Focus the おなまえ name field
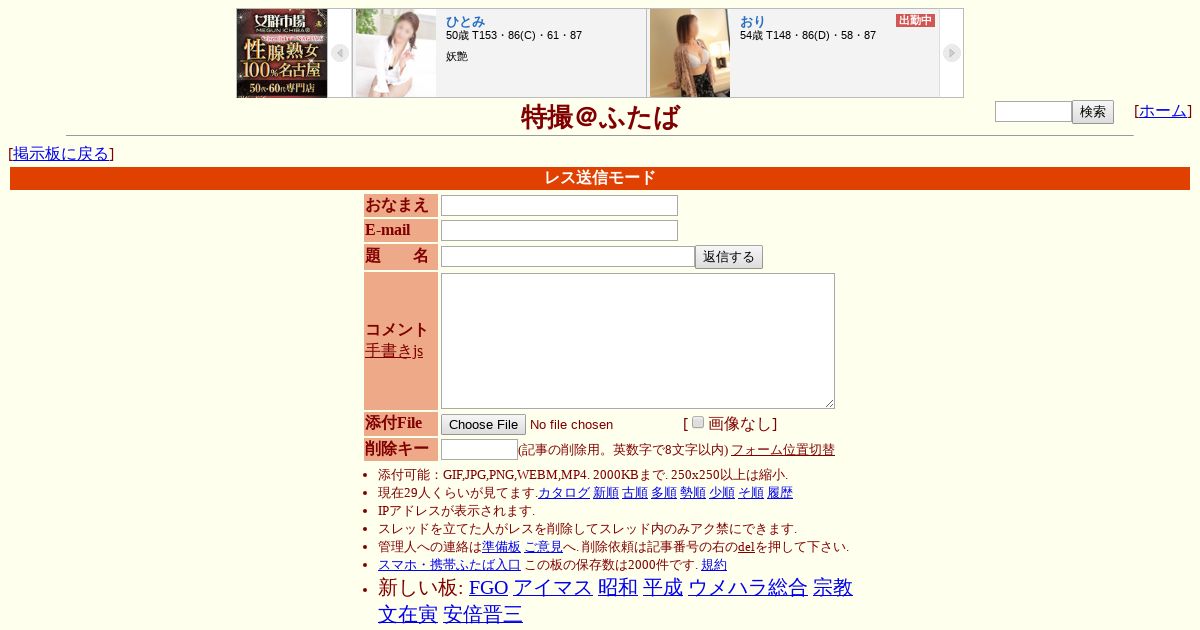The image size is (1200, 630). [x=559, y=205]
